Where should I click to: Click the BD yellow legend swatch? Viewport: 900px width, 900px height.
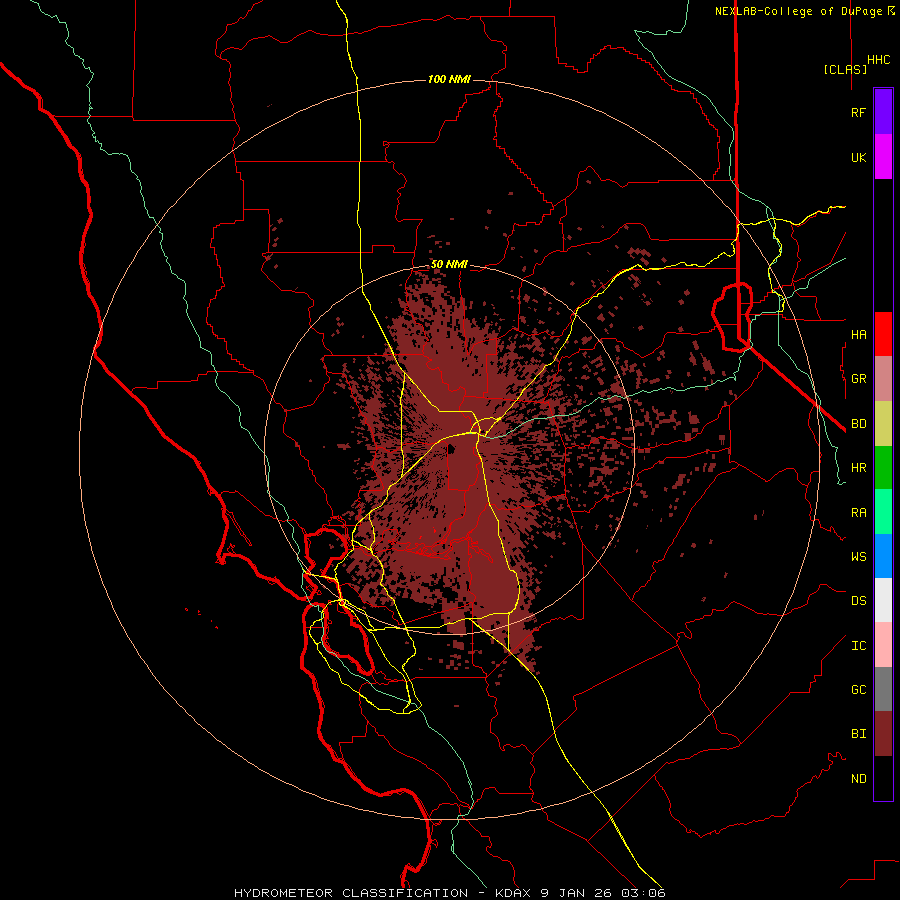[883, 424]
